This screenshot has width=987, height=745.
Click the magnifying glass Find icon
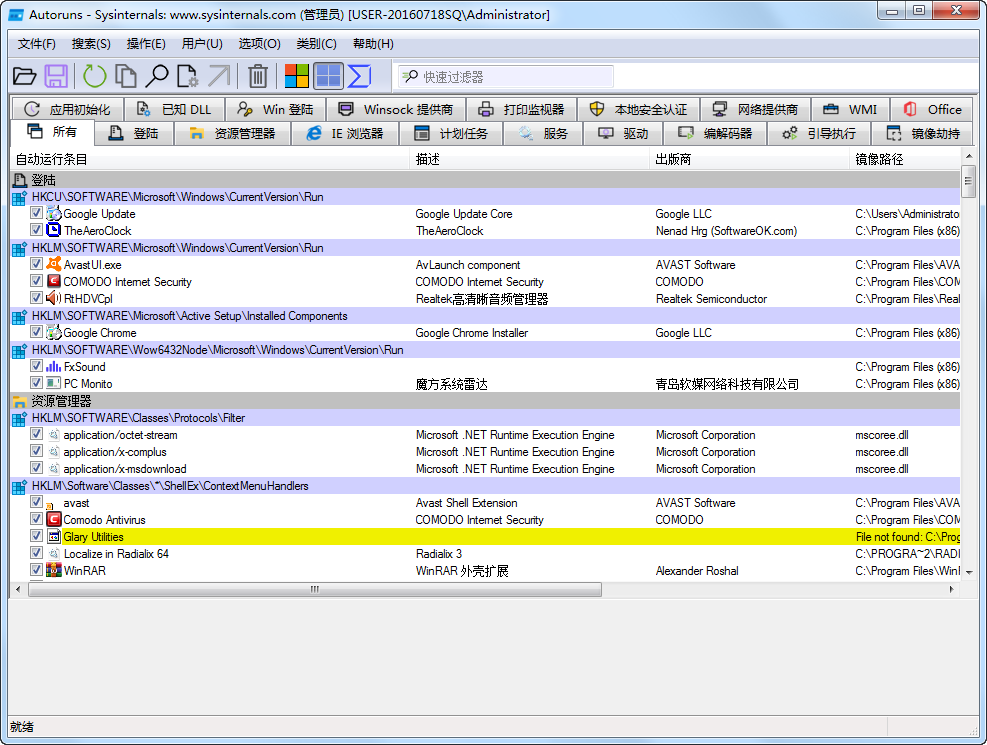157,76
